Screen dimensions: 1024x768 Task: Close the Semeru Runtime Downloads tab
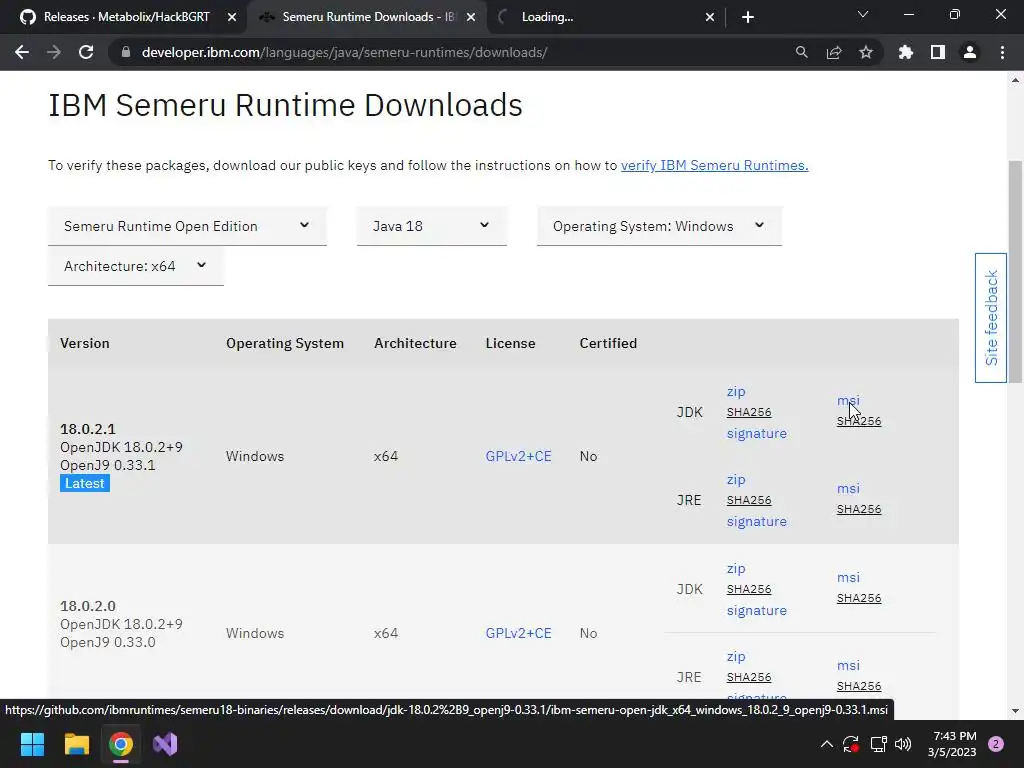pyautogui.click(x=471, y=17)
